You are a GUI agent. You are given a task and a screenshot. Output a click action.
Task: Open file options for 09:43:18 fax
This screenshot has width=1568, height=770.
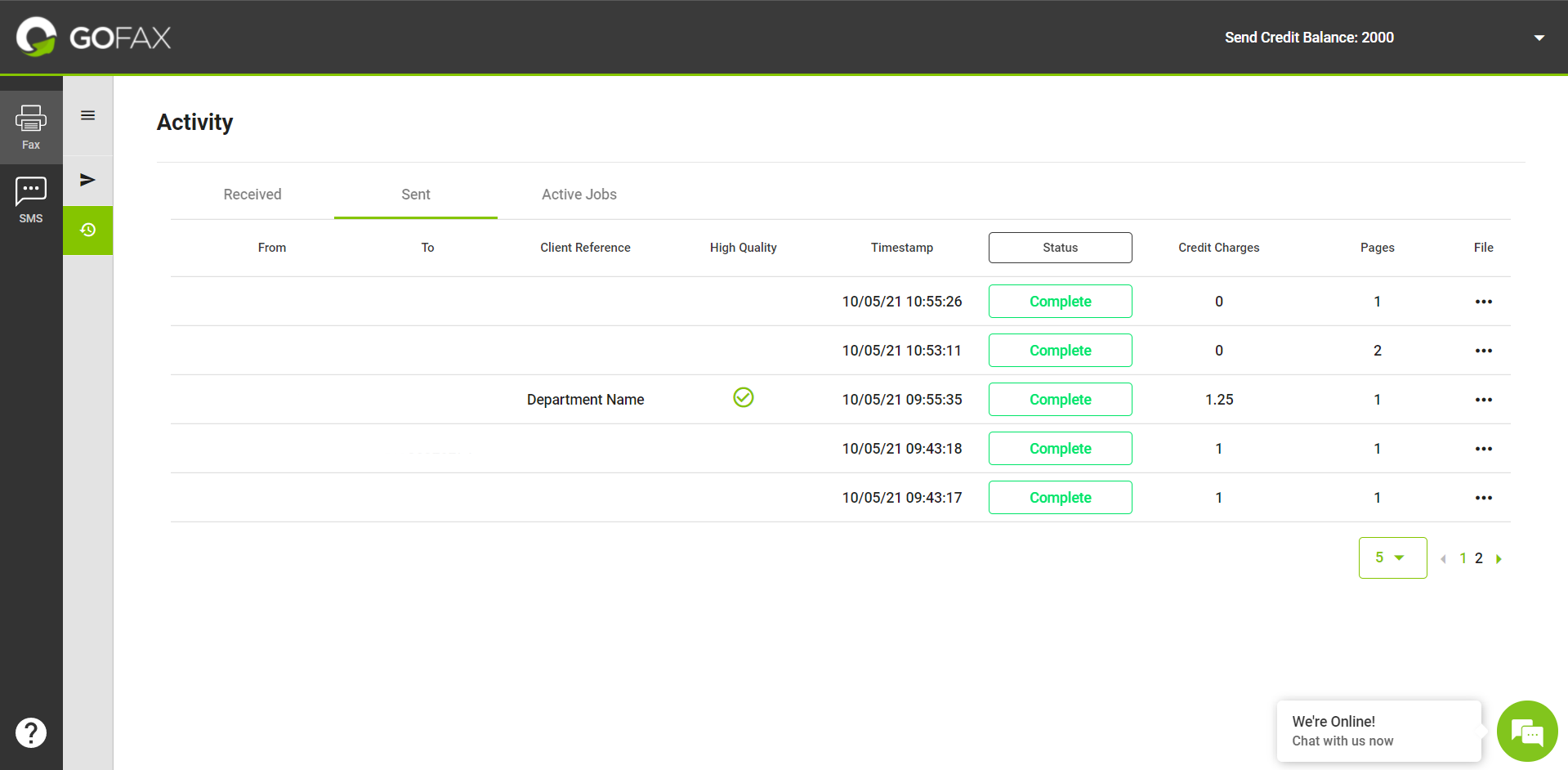click(1484, 449)
